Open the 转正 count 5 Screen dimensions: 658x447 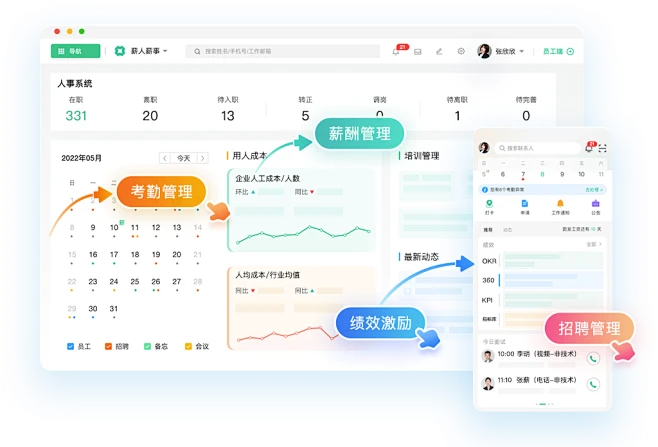(x=305, y=115)
